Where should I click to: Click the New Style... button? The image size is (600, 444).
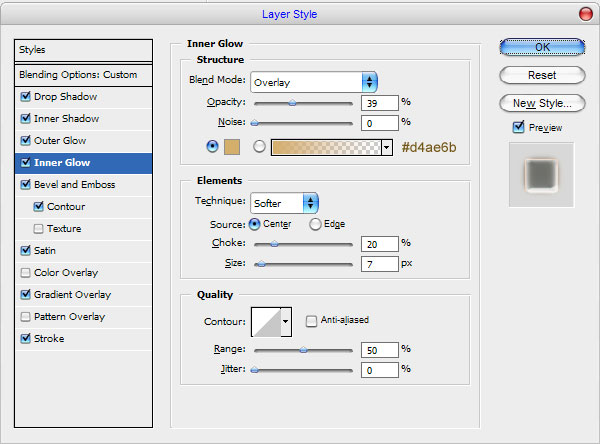542,103
